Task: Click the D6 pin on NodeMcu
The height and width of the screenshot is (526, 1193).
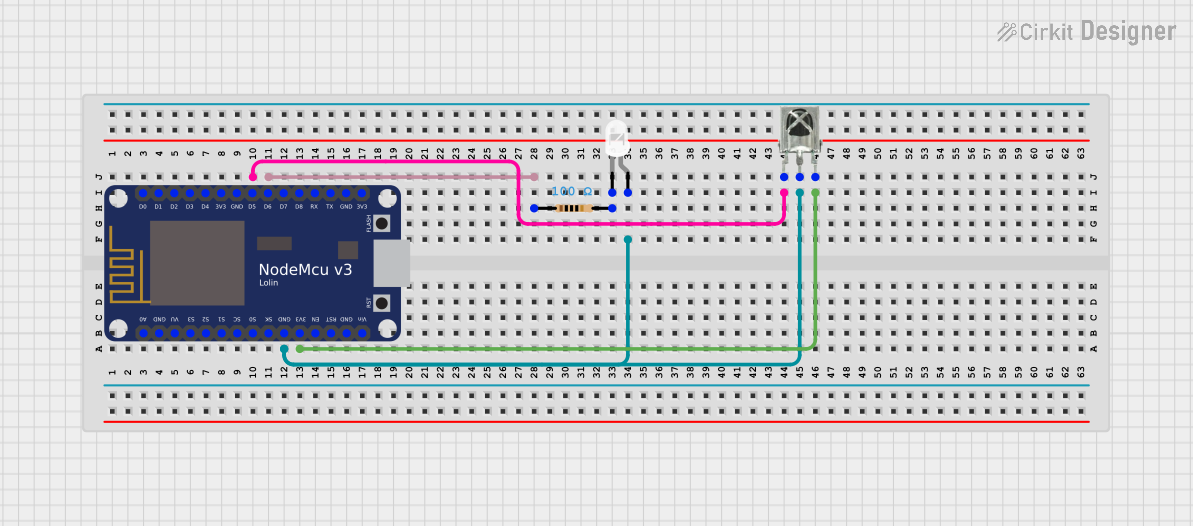Action: tap(268, 193)
